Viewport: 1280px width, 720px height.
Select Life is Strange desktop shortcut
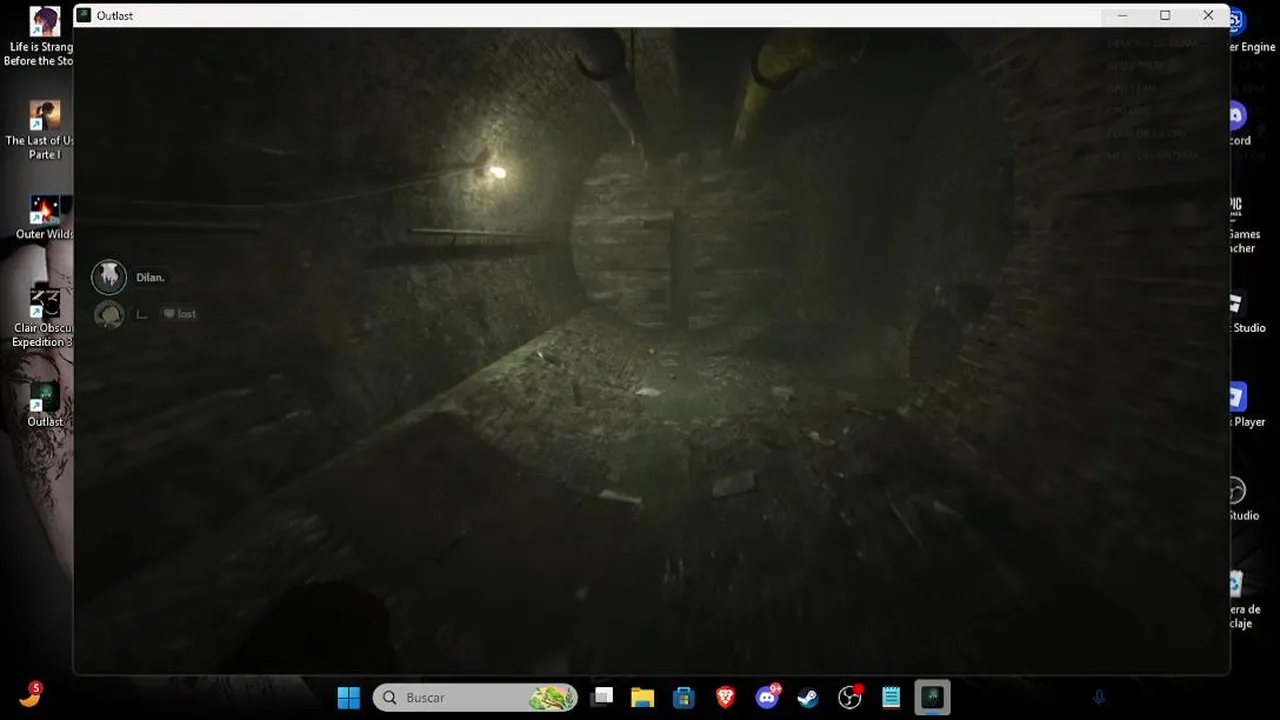40,38
